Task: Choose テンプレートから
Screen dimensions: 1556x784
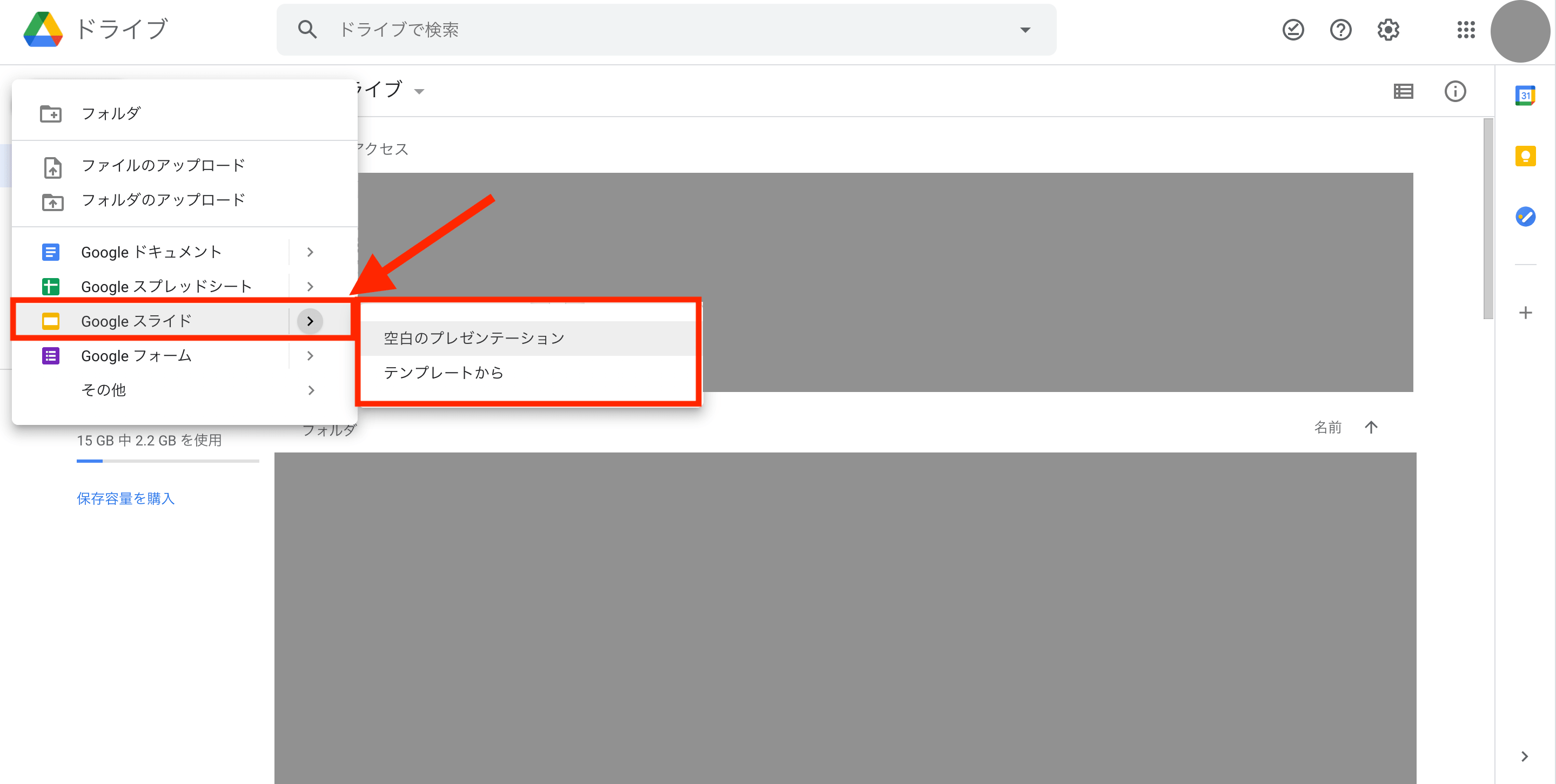Action: tap(528, 373)
